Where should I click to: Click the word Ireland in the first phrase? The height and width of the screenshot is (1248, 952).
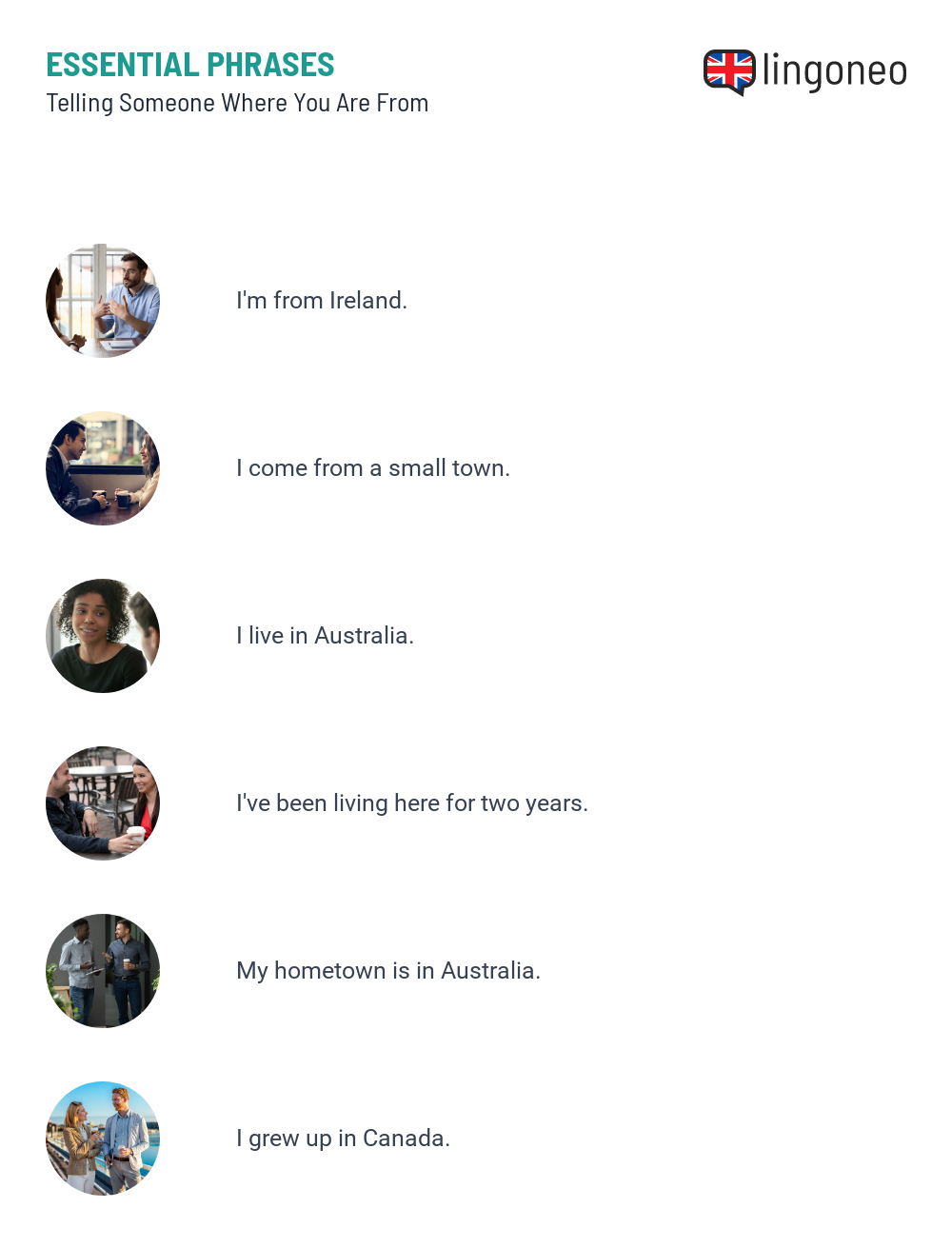pos(368,301)
